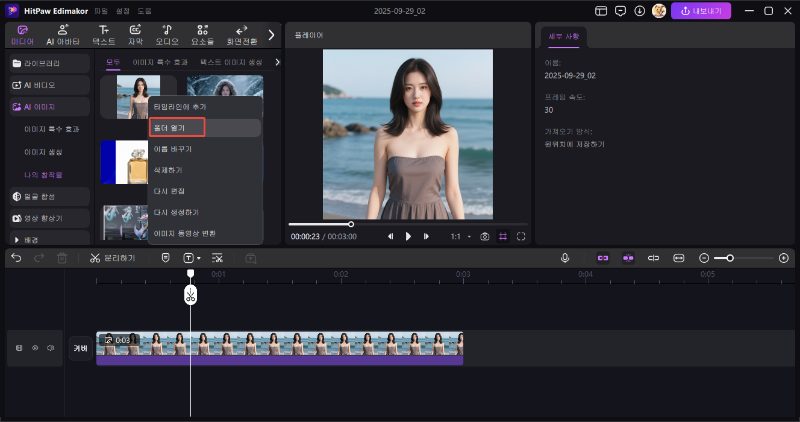
Task: Open the 설정 (Settings) menu
Action: (x=122, y=11)
